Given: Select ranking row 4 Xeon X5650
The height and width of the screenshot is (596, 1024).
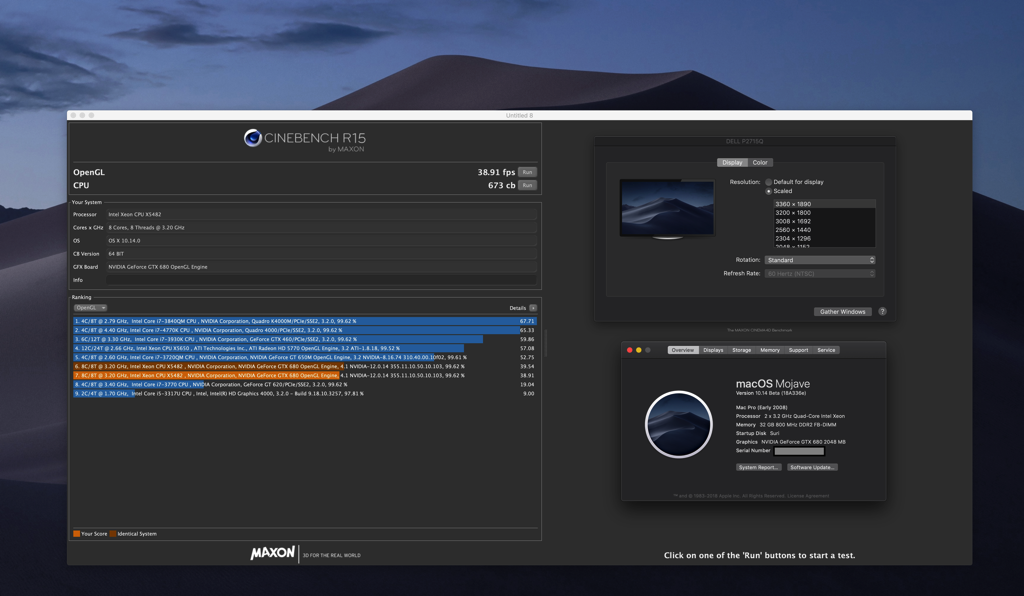Looking at the screenshot, I should pyautogui.click(x=305, y=349).
